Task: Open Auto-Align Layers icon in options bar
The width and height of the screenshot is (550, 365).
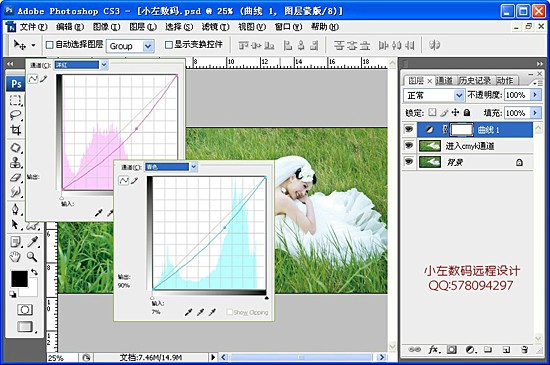Action: point(435,45)
